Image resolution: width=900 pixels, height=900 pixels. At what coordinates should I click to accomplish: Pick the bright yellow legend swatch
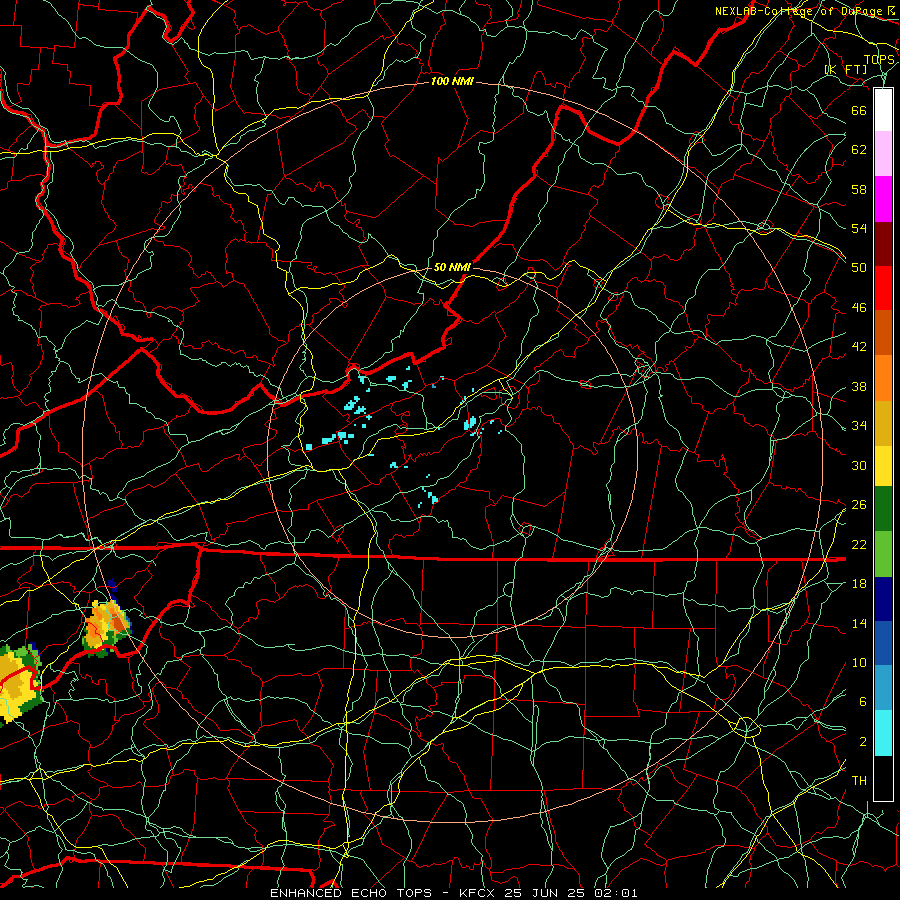coord(883,465)
